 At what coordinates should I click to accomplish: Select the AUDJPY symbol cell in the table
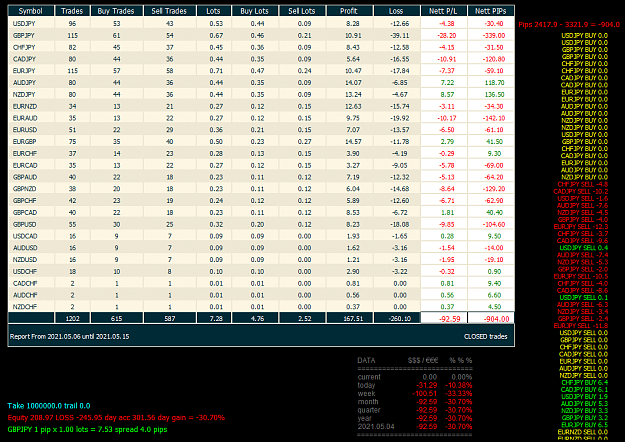point(31,83)
